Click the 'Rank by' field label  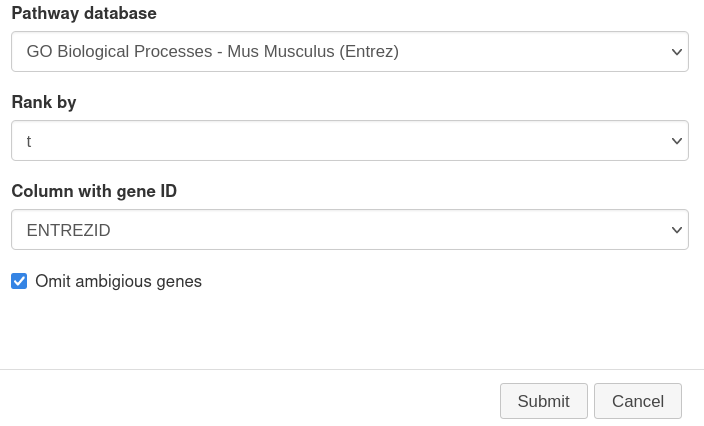(x=44, y=102)
